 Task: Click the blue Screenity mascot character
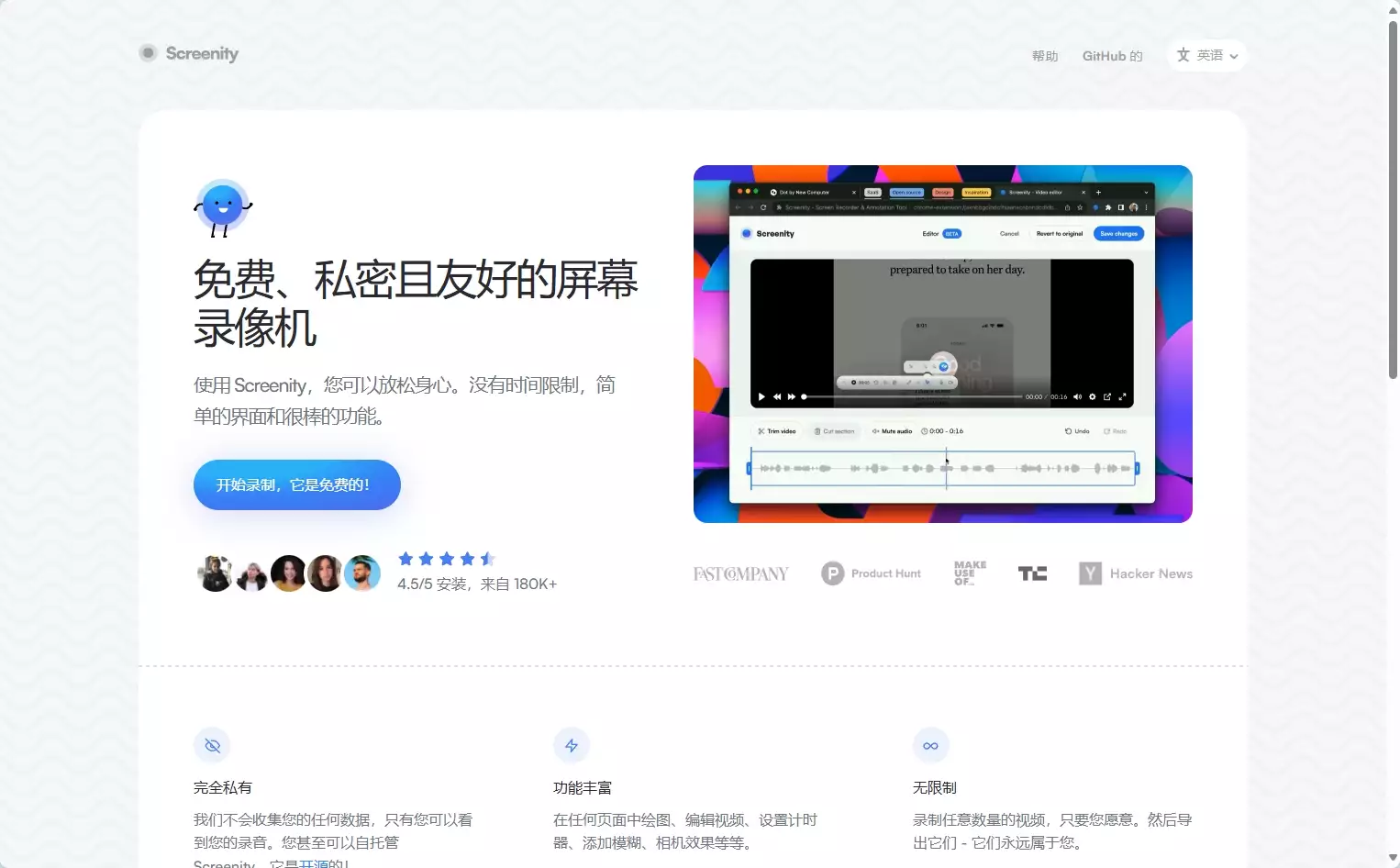coord(223,208)
